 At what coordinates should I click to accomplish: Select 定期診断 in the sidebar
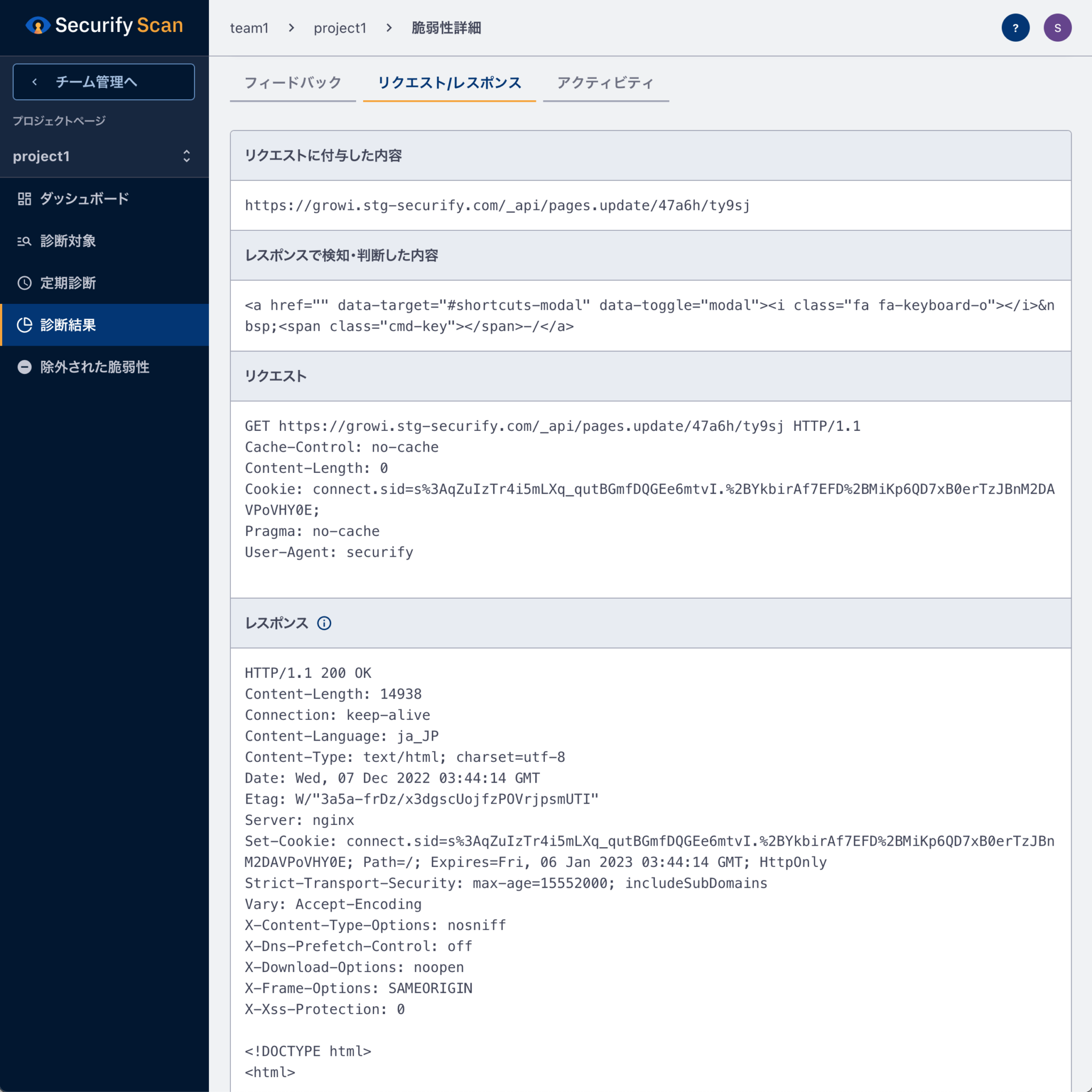67,283
